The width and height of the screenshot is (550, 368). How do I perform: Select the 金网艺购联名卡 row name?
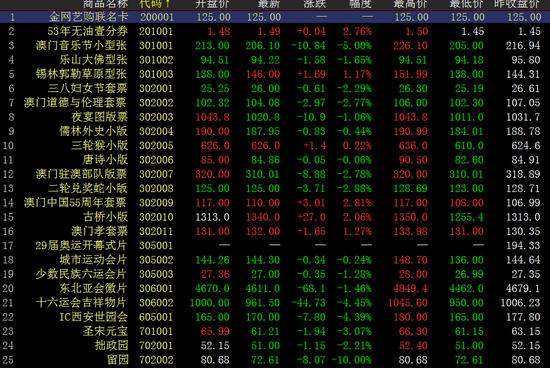pyautogui.click(x=88, y=17)
